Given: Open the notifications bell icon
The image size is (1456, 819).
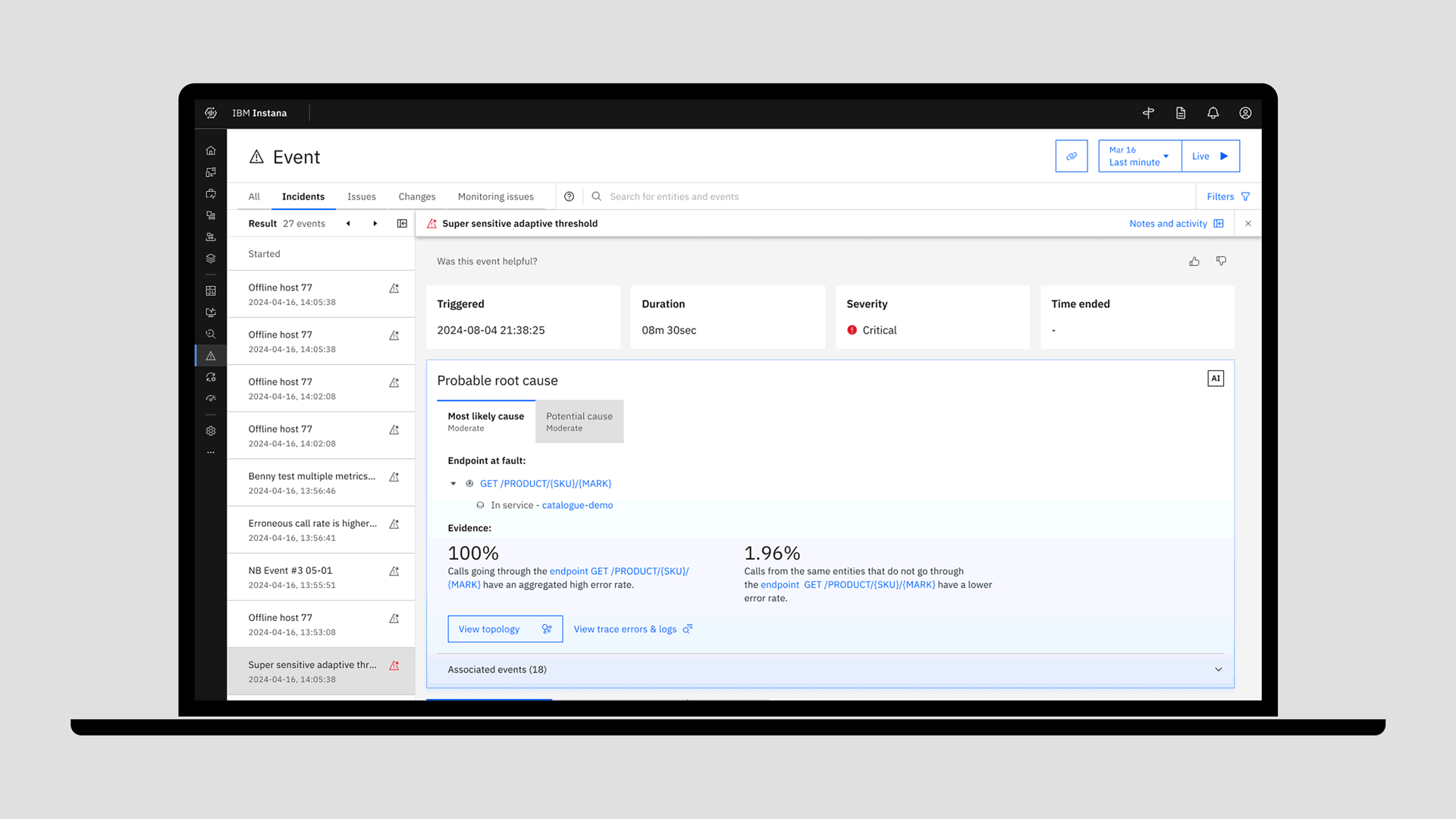Looking at the screenshot, I should [1213, 113].
